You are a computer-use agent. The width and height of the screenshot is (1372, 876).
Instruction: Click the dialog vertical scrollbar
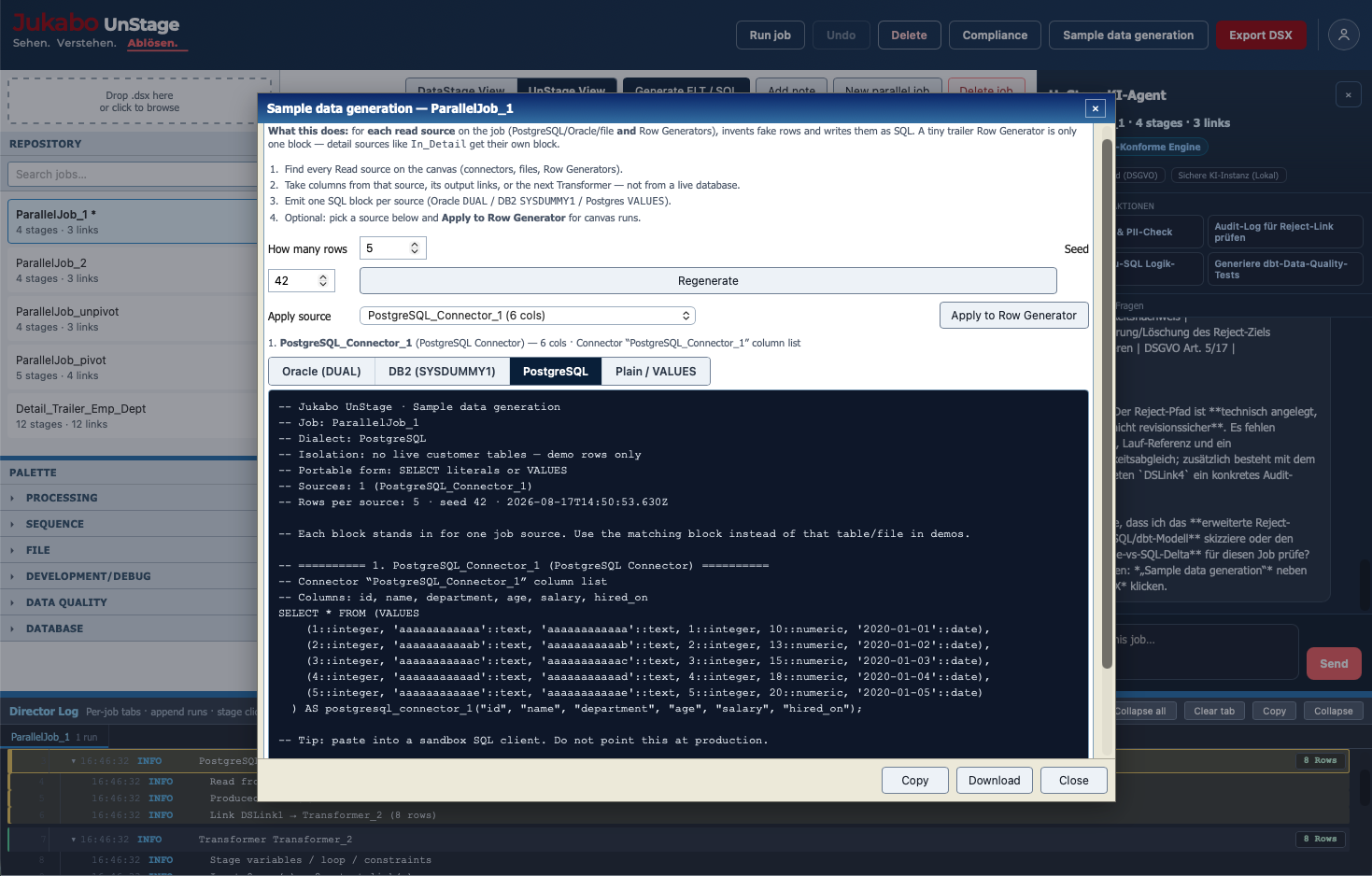[x=1107, y=403]
